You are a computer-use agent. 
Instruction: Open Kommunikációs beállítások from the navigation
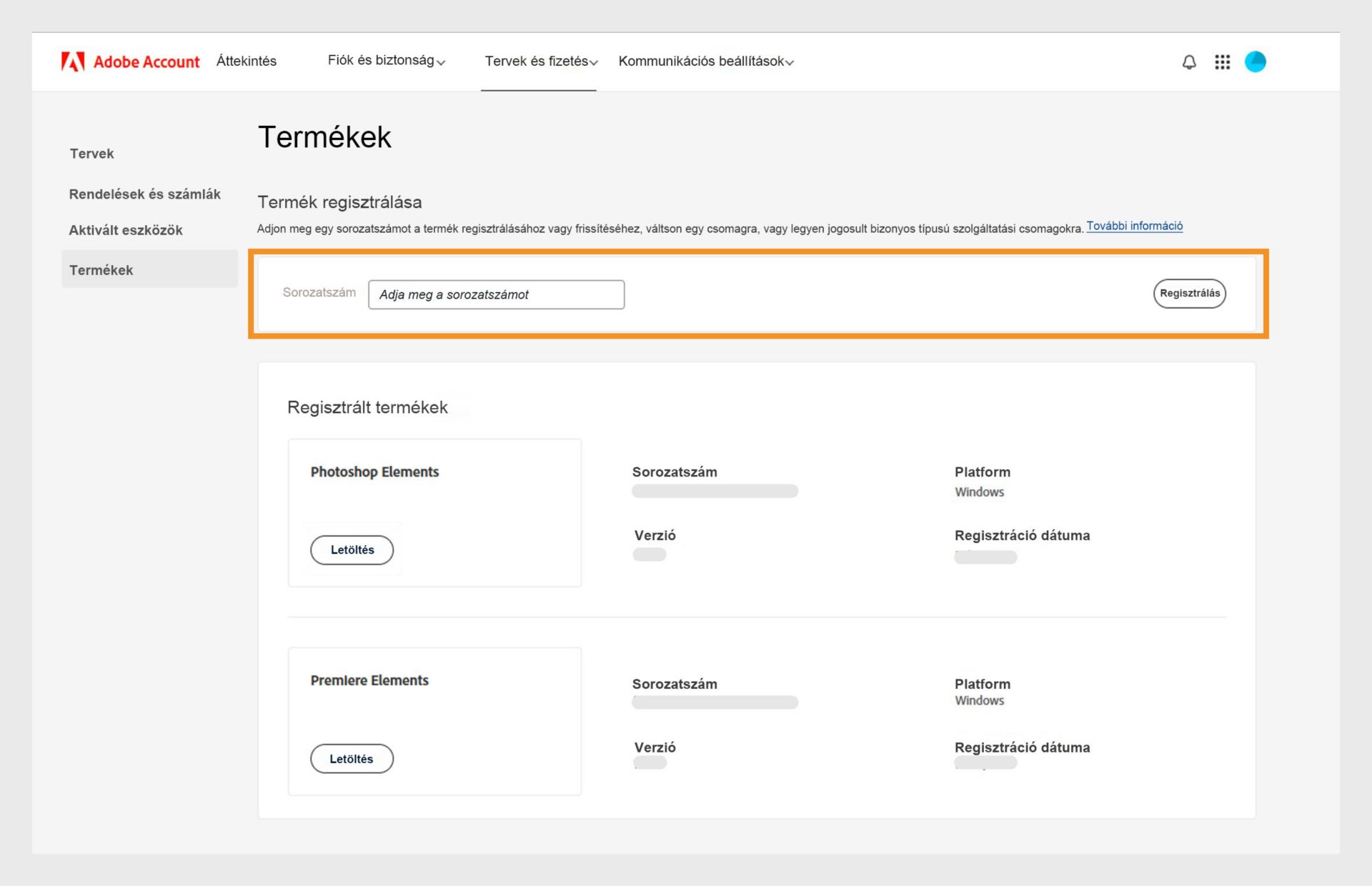point(700,61)
